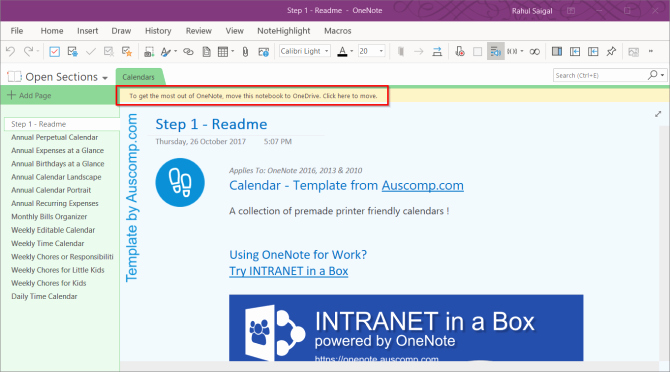Viewport: 670px width, 372px height.
Task: Toggle the right-side panel layout icon
Action: pos(557,52)
